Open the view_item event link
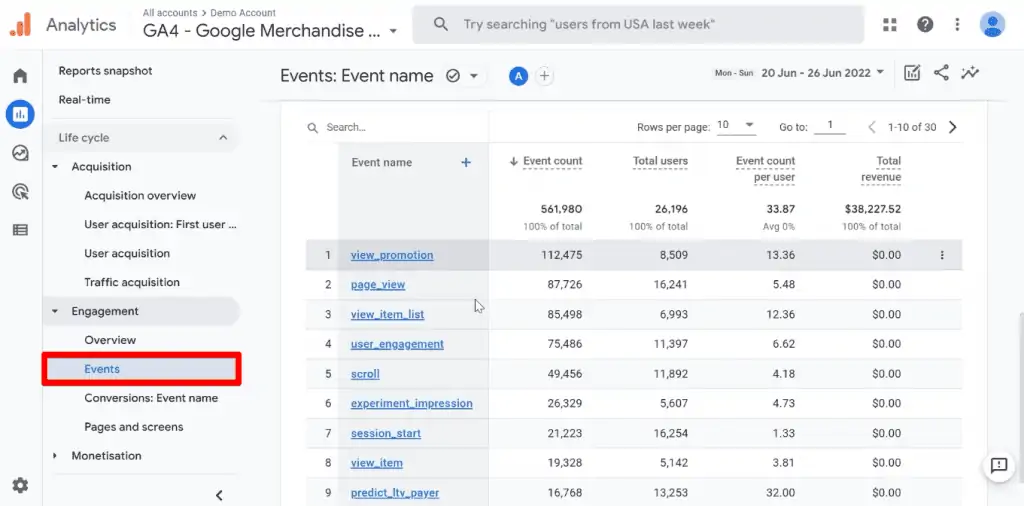The image size is (1024, 506). click(377, 463)
